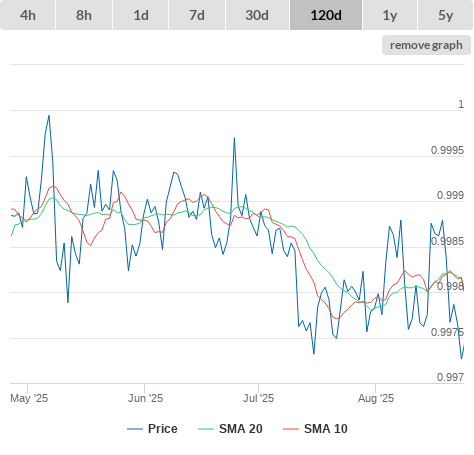Click the remove graph button

(x=426, y=45)
